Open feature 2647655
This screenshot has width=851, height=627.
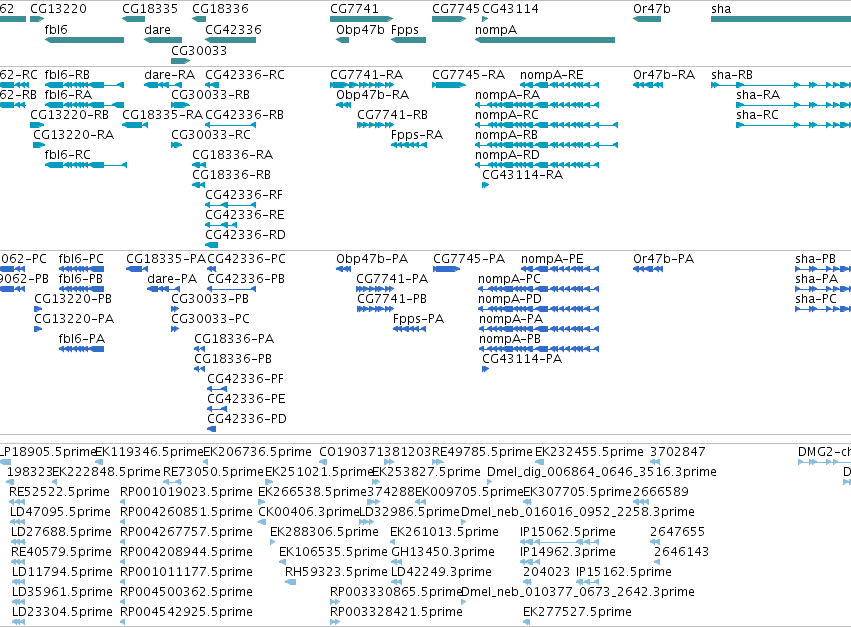677,531
